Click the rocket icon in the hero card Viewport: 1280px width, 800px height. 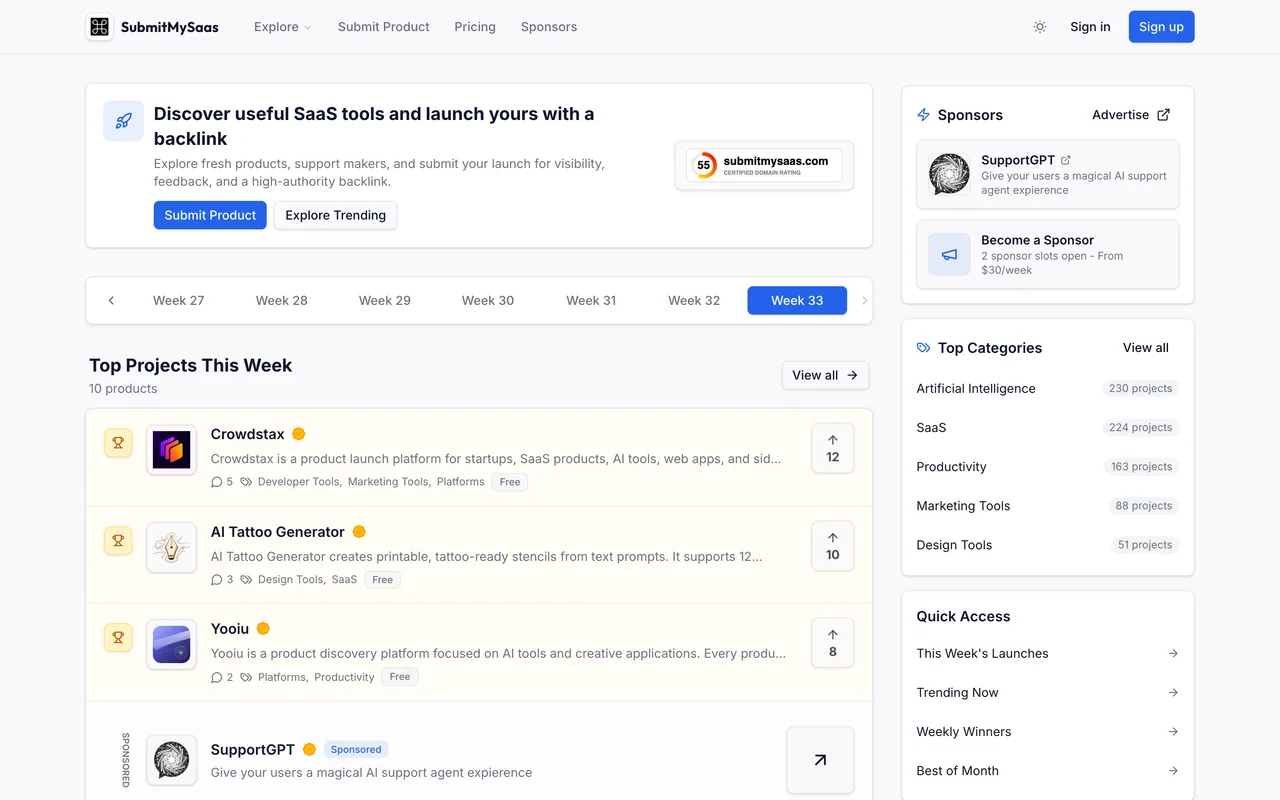tap(124, 121)
